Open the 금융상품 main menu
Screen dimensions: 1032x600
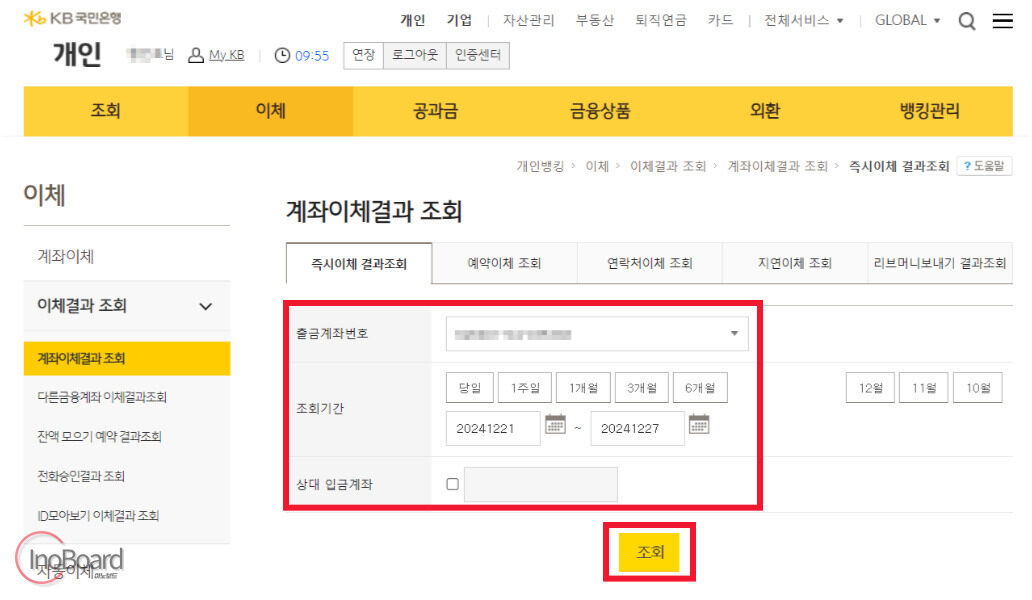[600, 111]
